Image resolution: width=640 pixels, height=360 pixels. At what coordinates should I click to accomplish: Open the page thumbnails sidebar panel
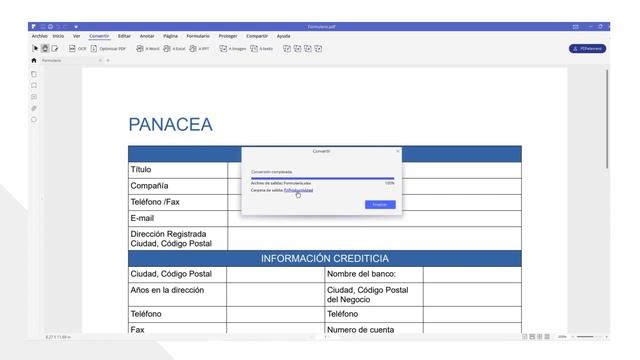click(x=34, y=74)
